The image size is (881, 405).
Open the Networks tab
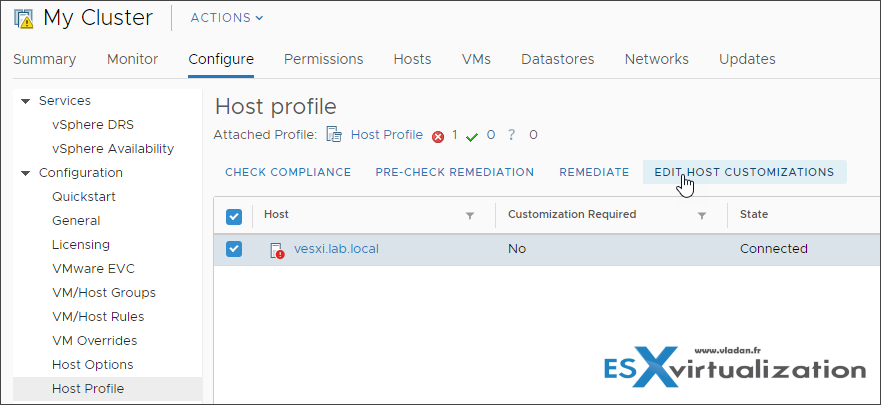click(657, 59)
